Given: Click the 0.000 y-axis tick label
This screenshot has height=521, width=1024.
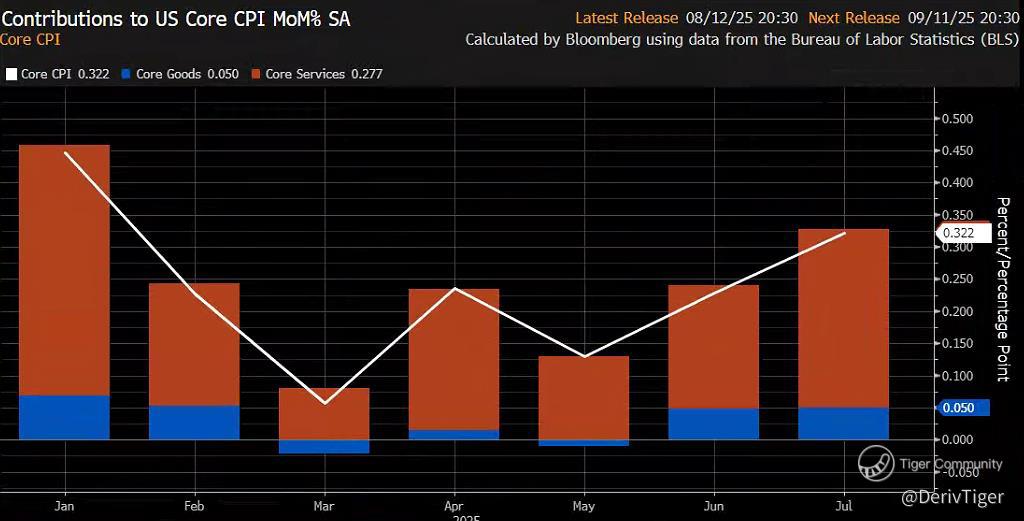Looking at the screenshot, I should click(x=958, y=439).
